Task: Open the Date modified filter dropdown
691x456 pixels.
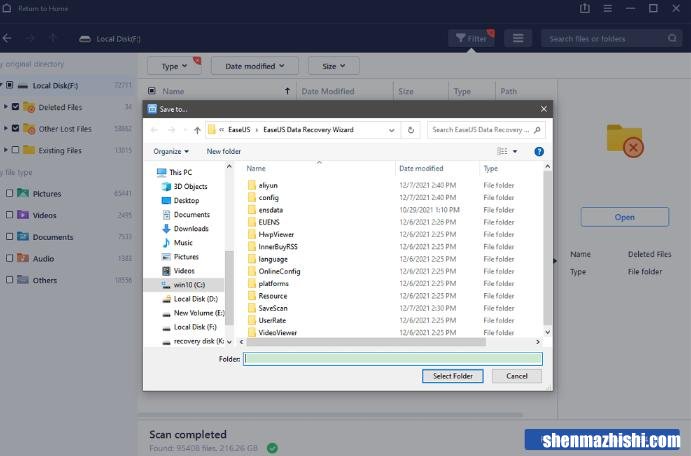Action: pyautogui.click(x=255, y=66)
